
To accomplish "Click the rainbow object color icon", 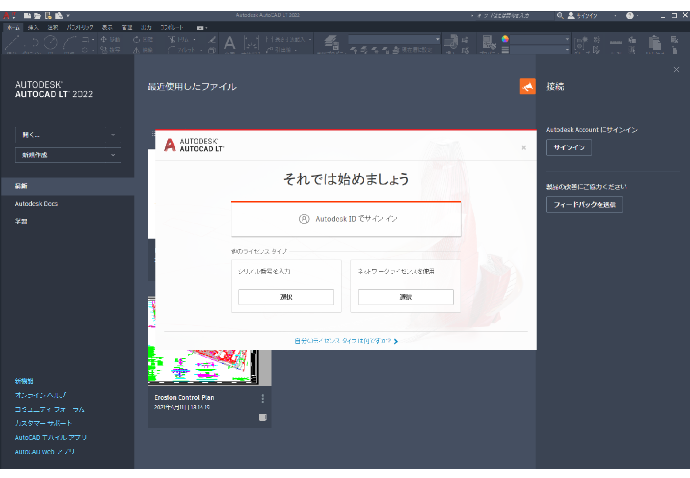I will [505, 39].
